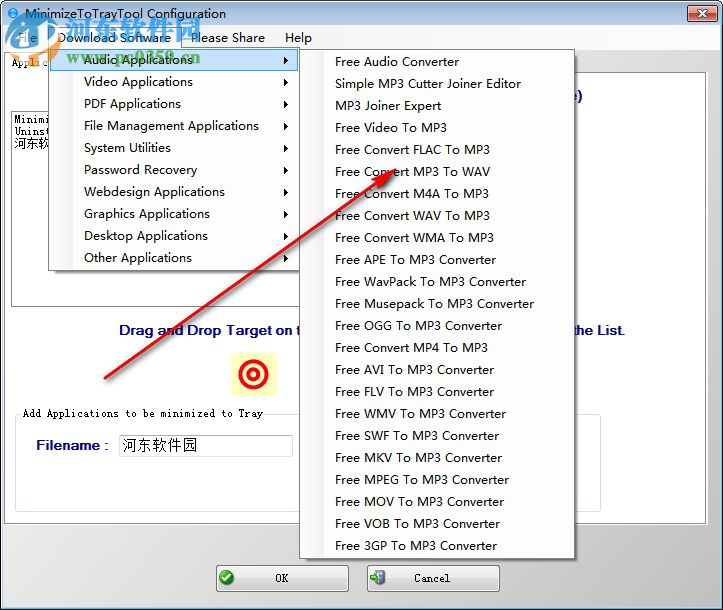This screenshot has width=723, height=610.
Task: Open Password Recovery submenu
Action: [x=174, y=170]
